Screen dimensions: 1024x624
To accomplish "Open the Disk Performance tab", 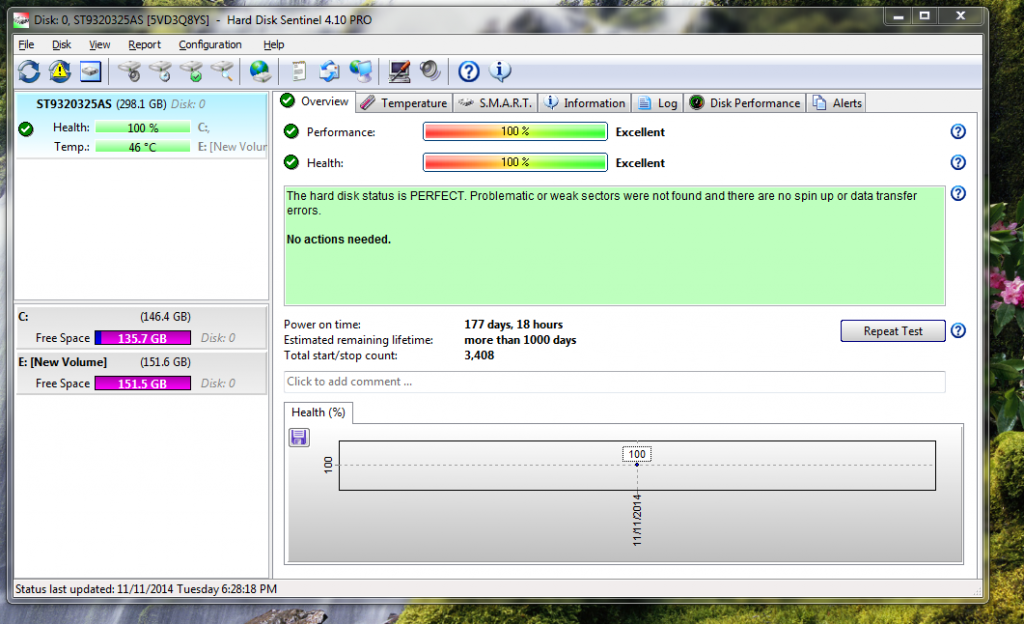I will point(746,103).
